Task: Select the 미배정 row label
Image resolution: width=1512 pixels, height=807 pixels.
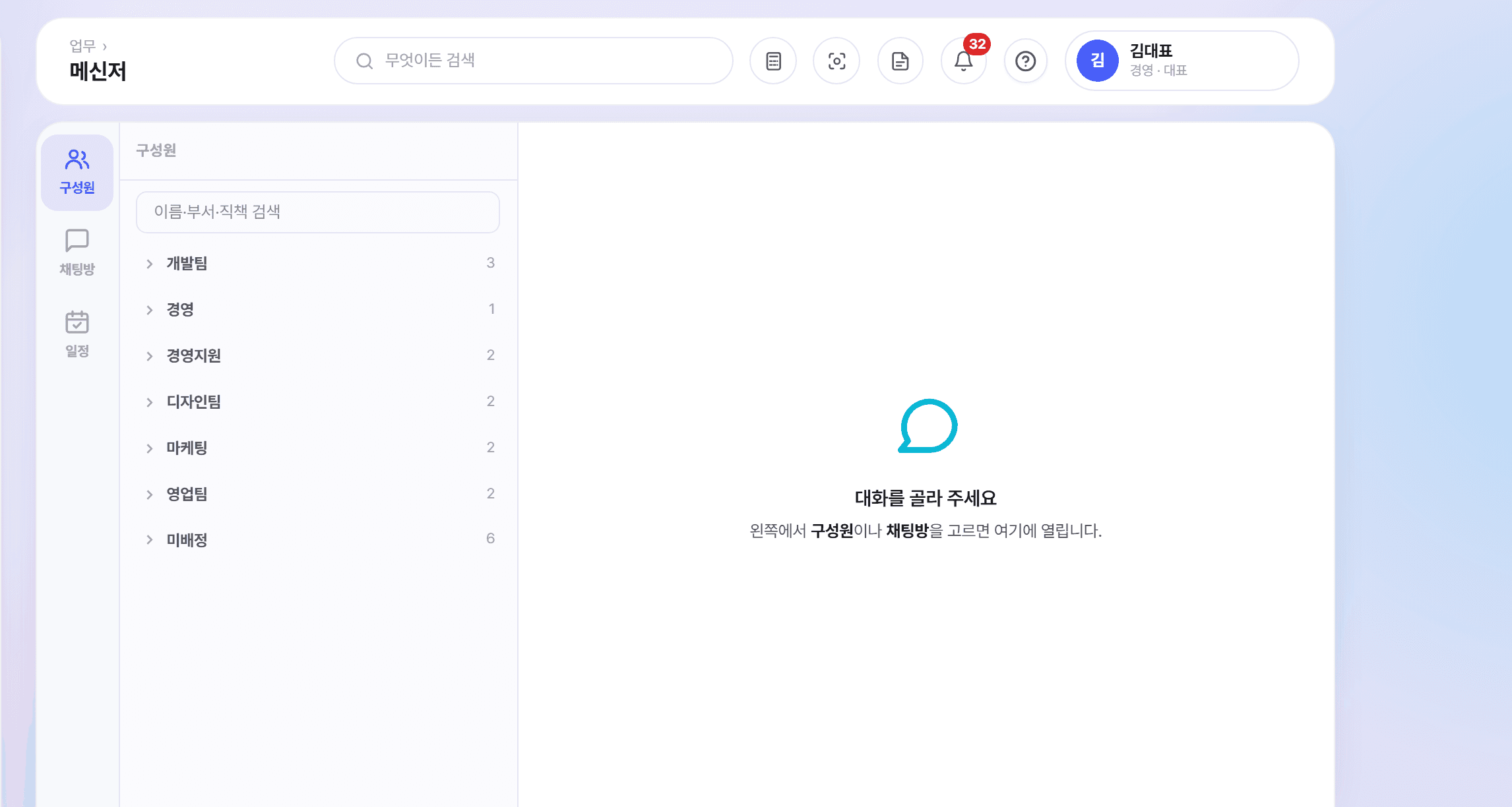Action: (187, 540)
